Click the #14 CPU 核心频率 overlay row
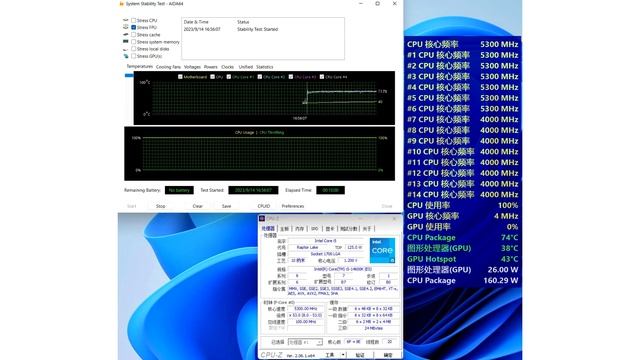Image resolution: width=640 pixels, height=360 pixels. pyautogui.click(x=462, y=195)
